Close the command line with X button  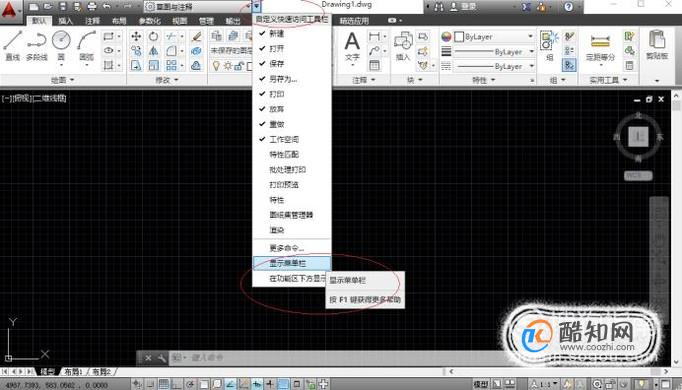(x=148, y=358)
